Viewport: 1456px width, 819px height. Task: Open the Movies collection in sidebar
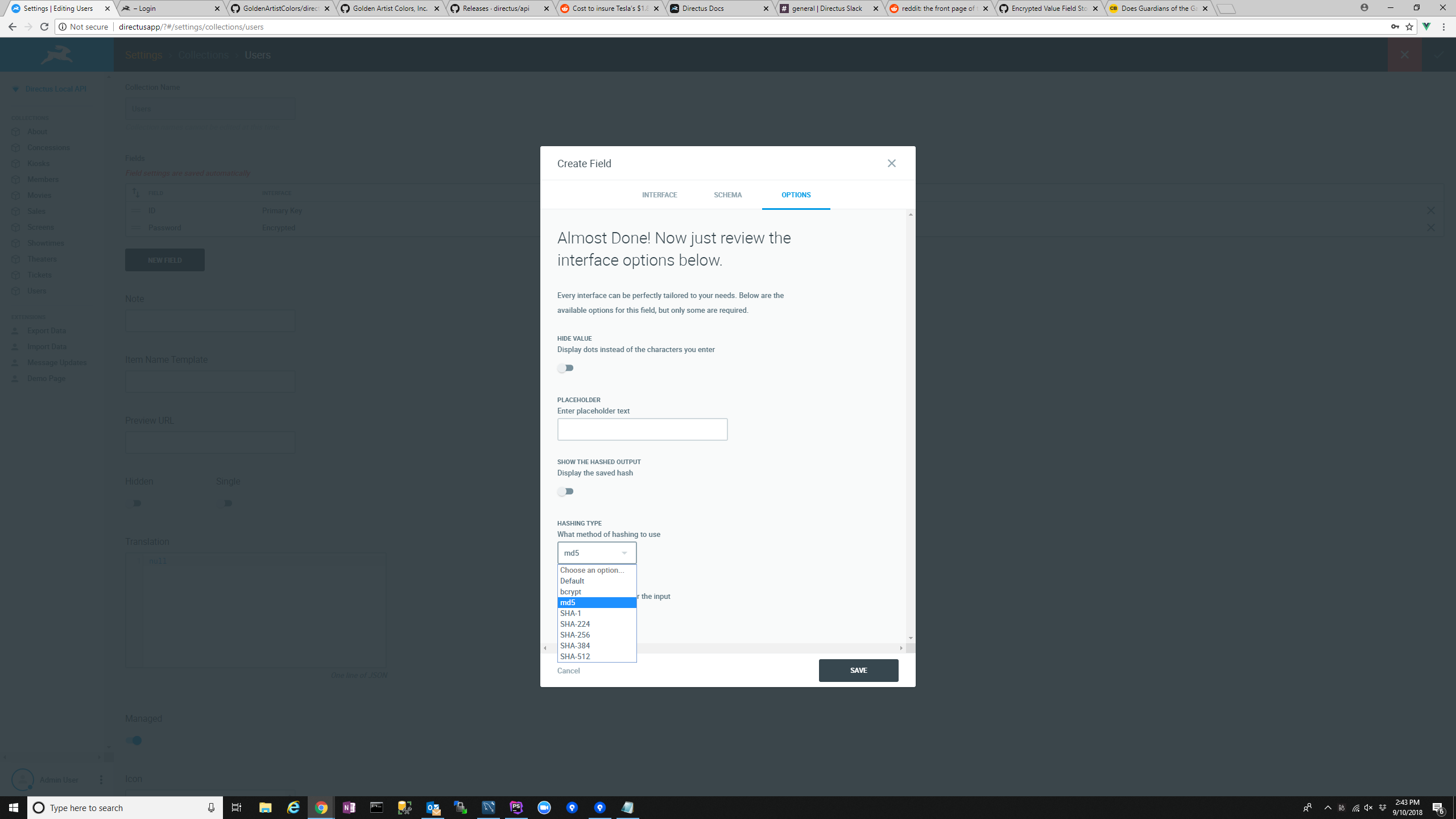pyautogui.click(x=39, y=195)
